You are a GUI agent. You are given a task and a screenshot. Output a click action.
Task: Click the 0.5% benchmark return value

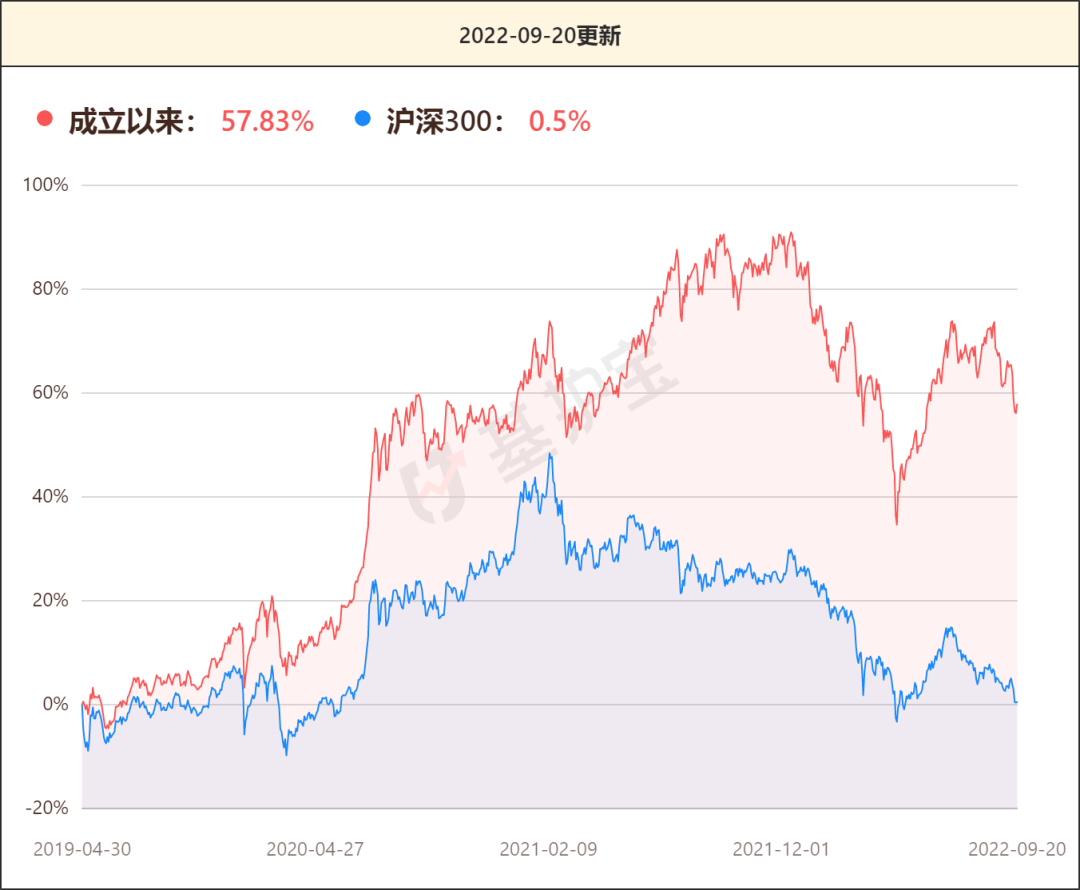click(559, 121)
